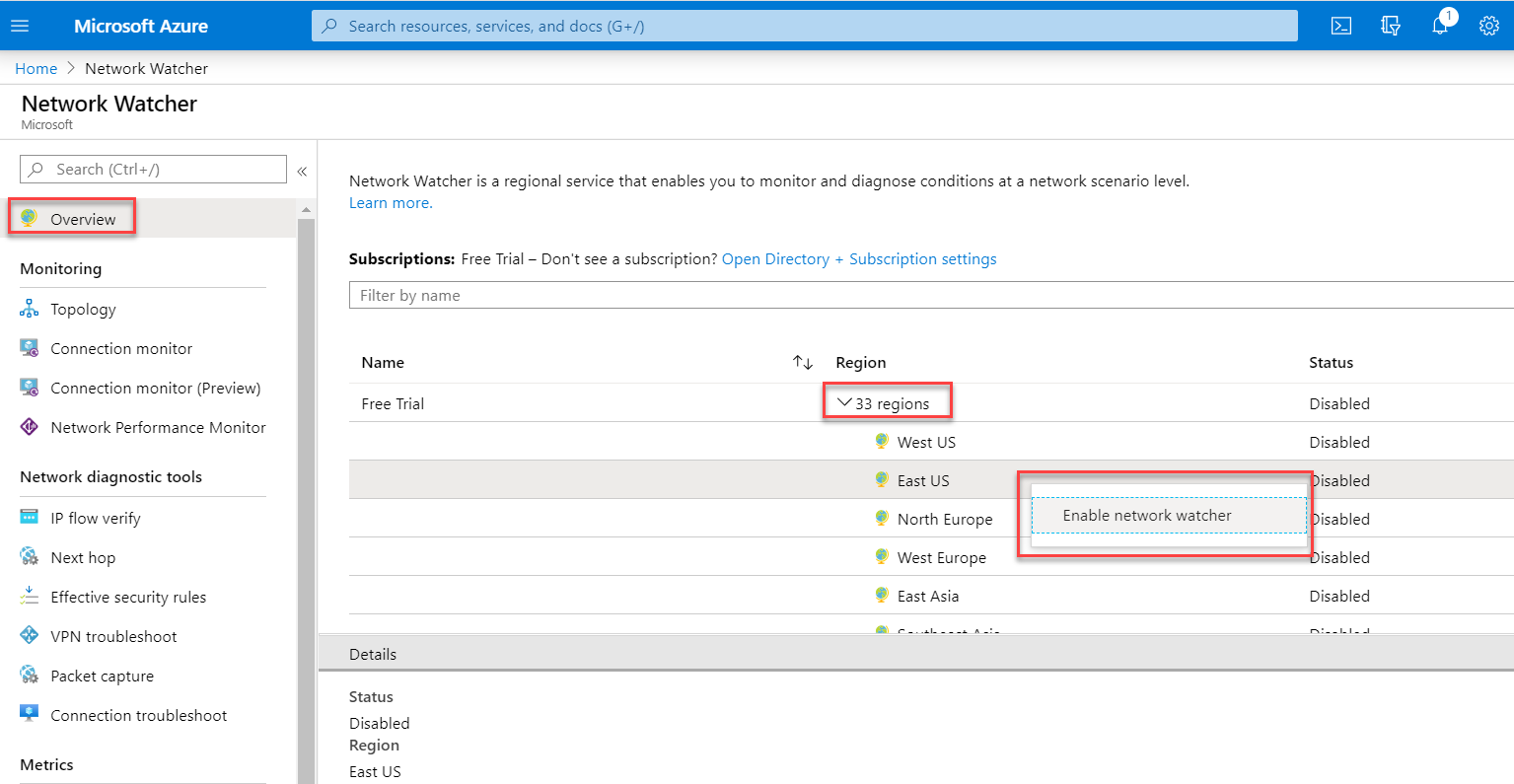This screenshot has width=1514, height=784.
Task: Open the portal settings gear
Action: (x=1489, y=26)
